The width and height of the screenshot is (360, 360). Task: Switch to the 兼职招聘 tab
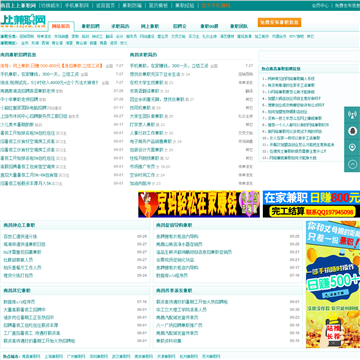(x=90, y=26)
